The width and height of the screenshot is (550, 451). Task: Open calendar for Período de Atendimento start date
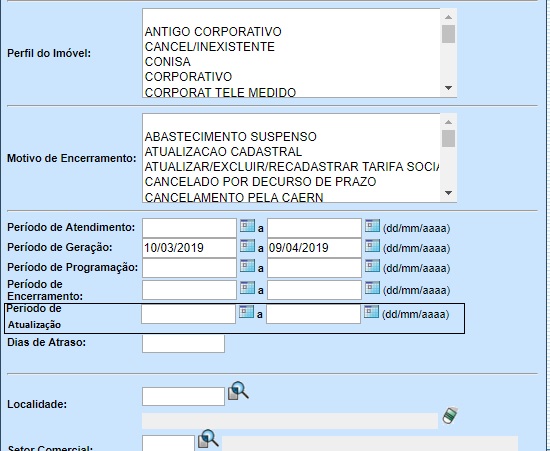click(x=247, y=226)
